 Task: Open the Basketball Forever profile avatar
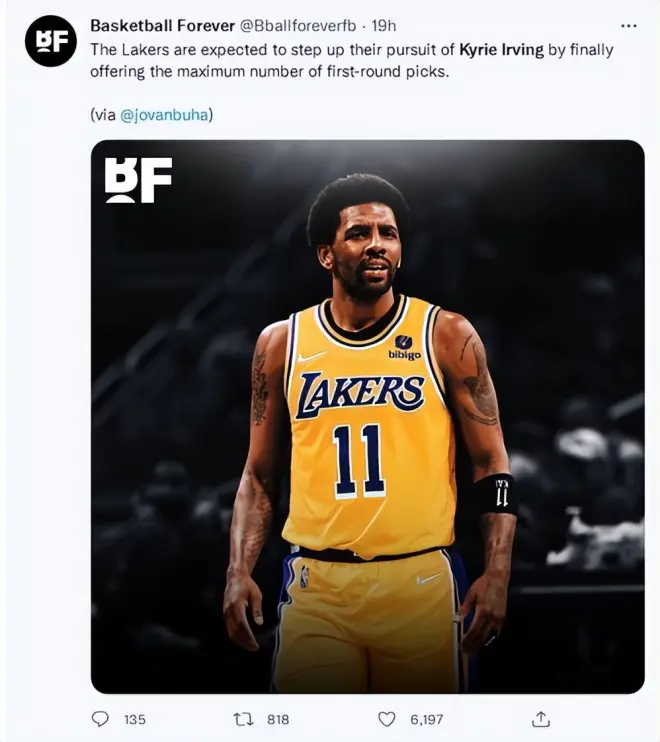click(x=51, y=41)
